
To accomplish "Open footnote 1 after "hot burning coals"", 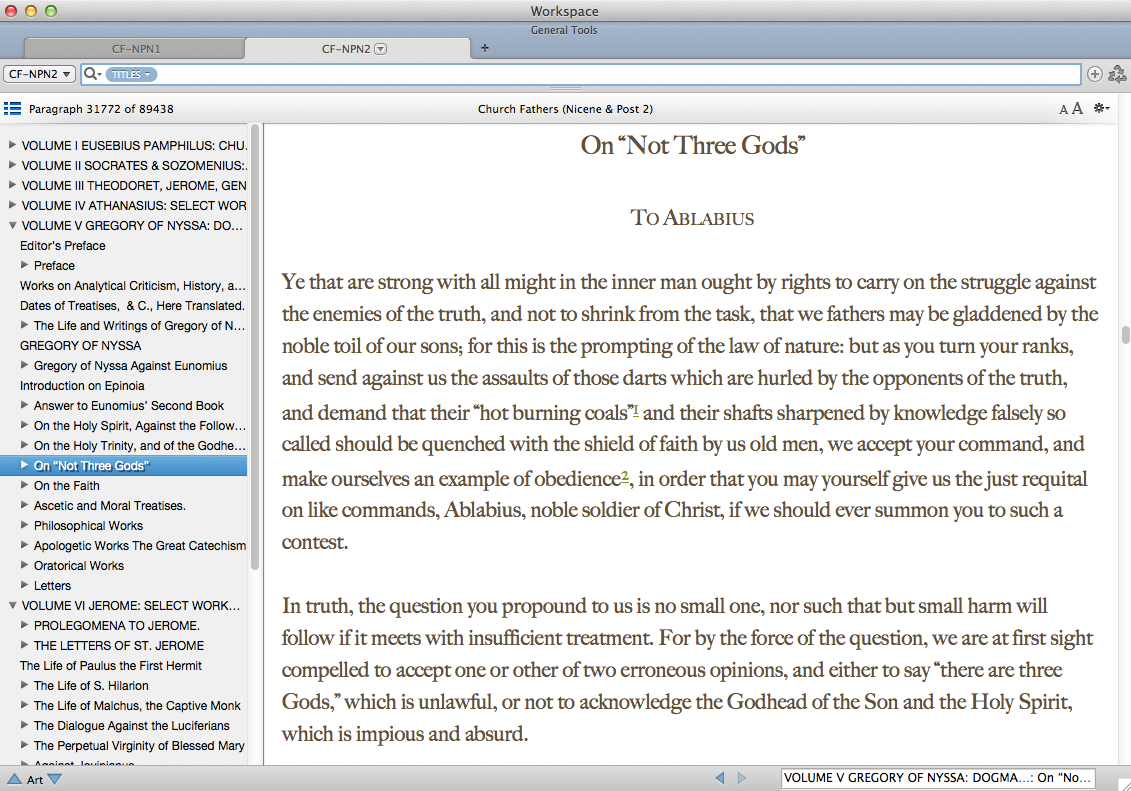I will (x=635, y=410).
